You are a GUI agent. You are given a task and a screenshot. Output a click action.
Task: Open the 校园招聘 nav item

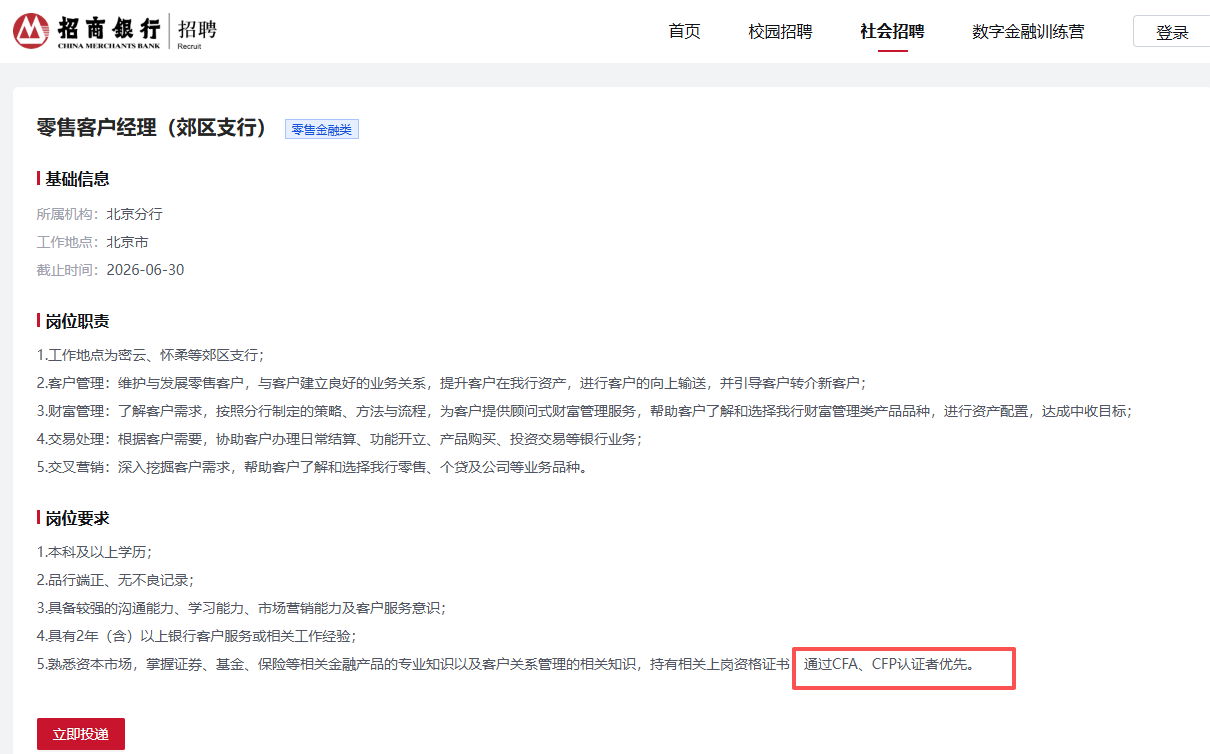[x=780, y=31]
